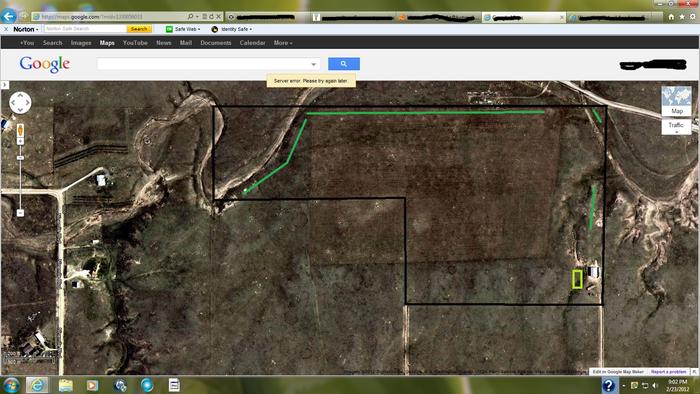This screenshot has height=394, width=700.
Task: Switch to Map view thumbnail
Action: coord(676,101)
